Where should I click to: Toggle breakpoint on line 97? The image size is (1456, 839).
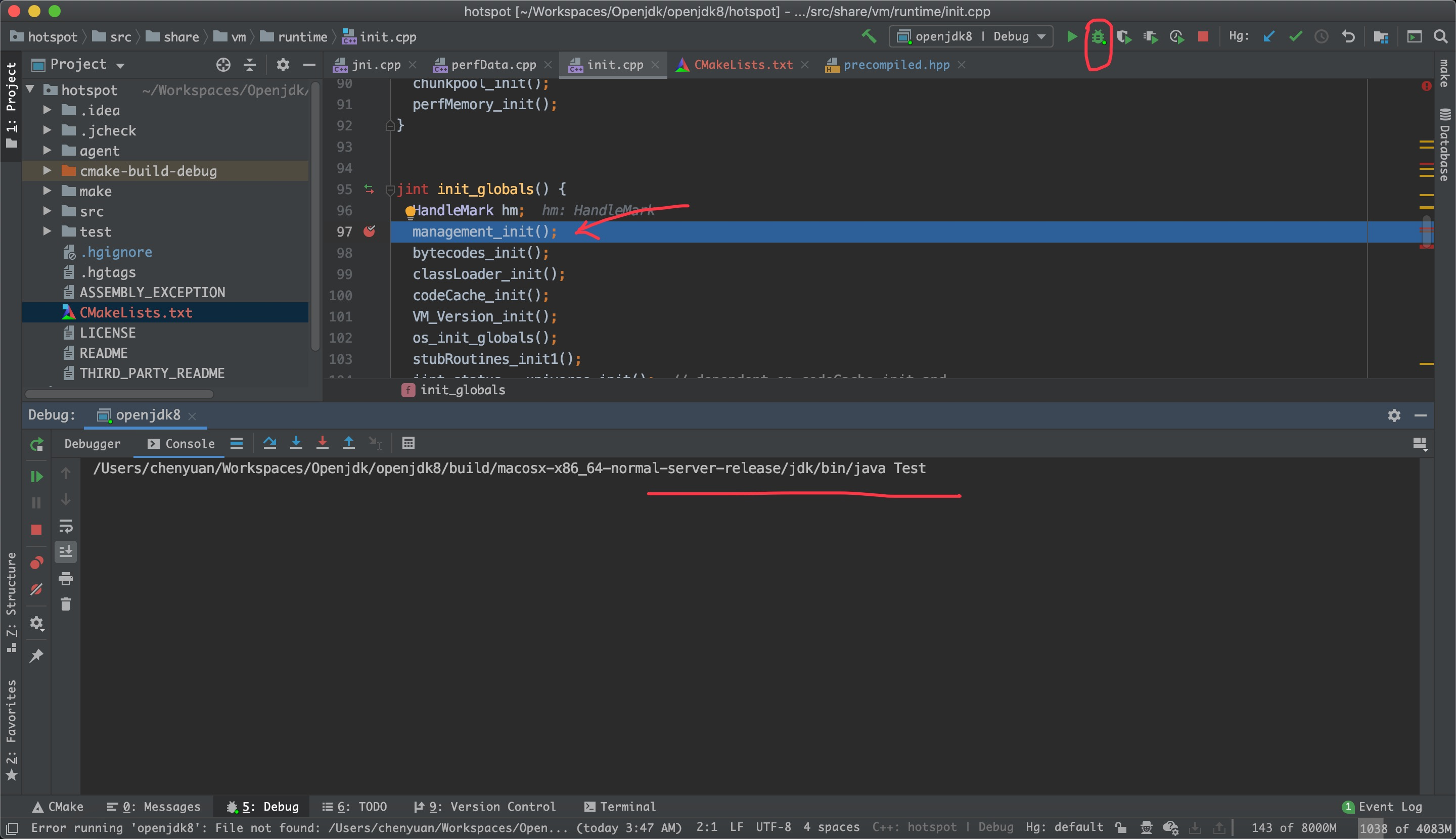[x=370, y=231]
